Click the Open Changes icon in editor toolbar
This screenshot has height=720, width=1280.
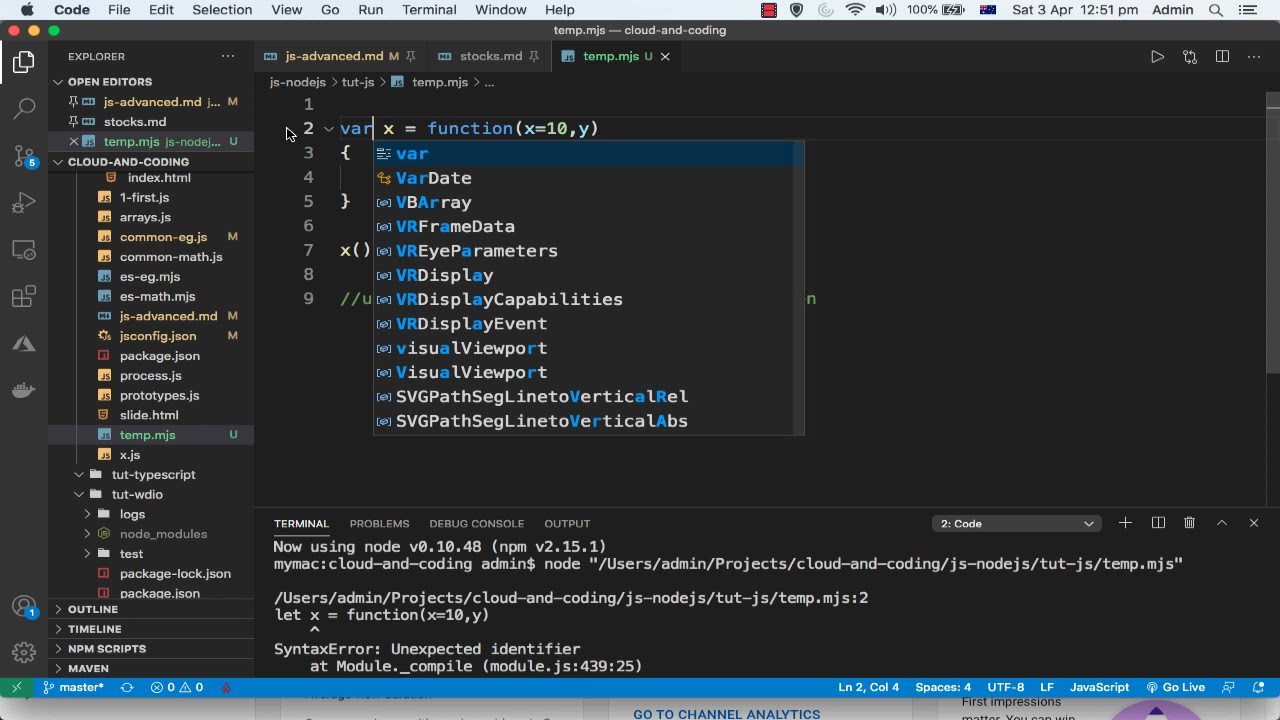click(1190, 57)
